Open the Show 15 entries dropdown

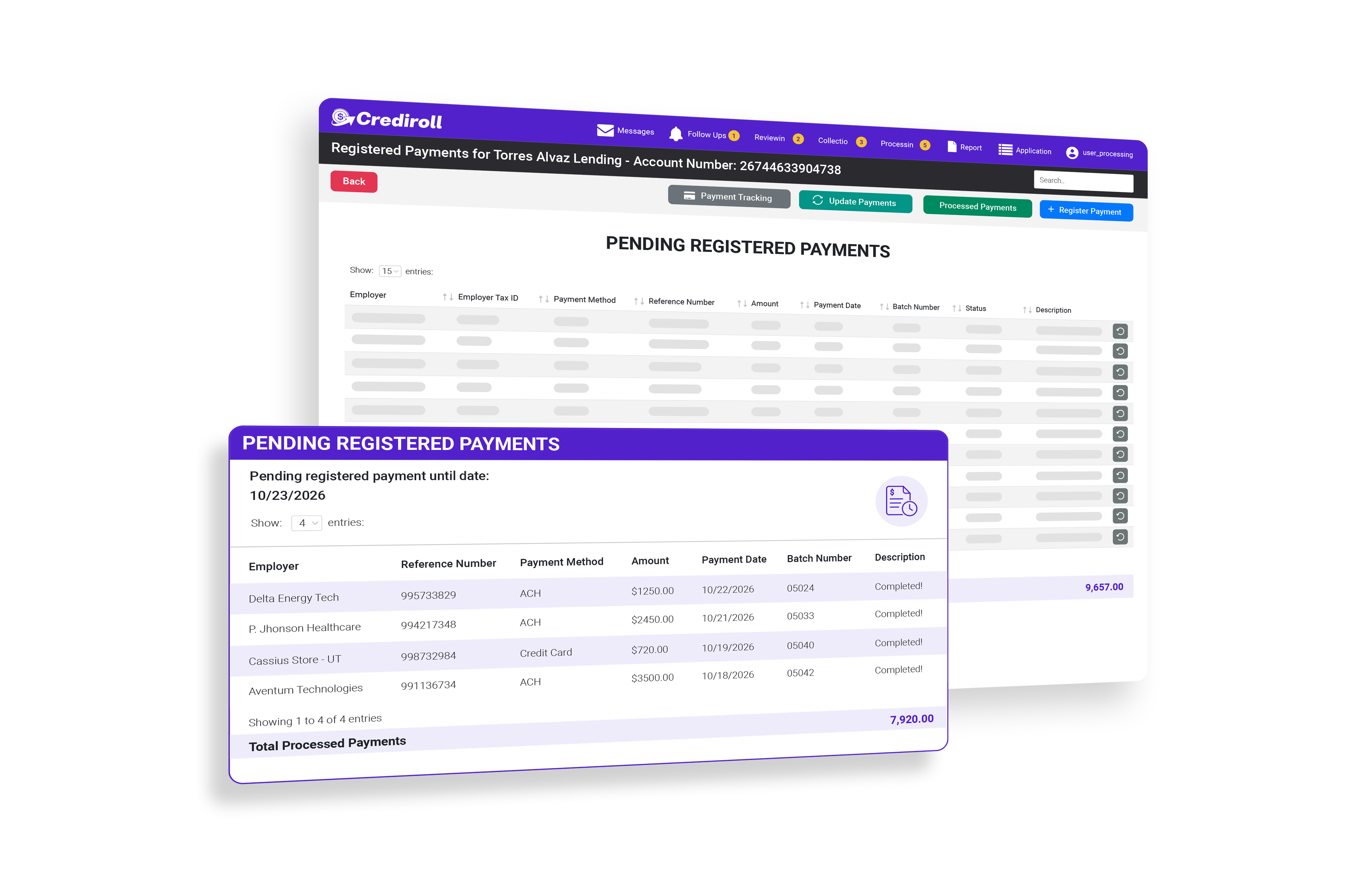click(x=390, y=271)
